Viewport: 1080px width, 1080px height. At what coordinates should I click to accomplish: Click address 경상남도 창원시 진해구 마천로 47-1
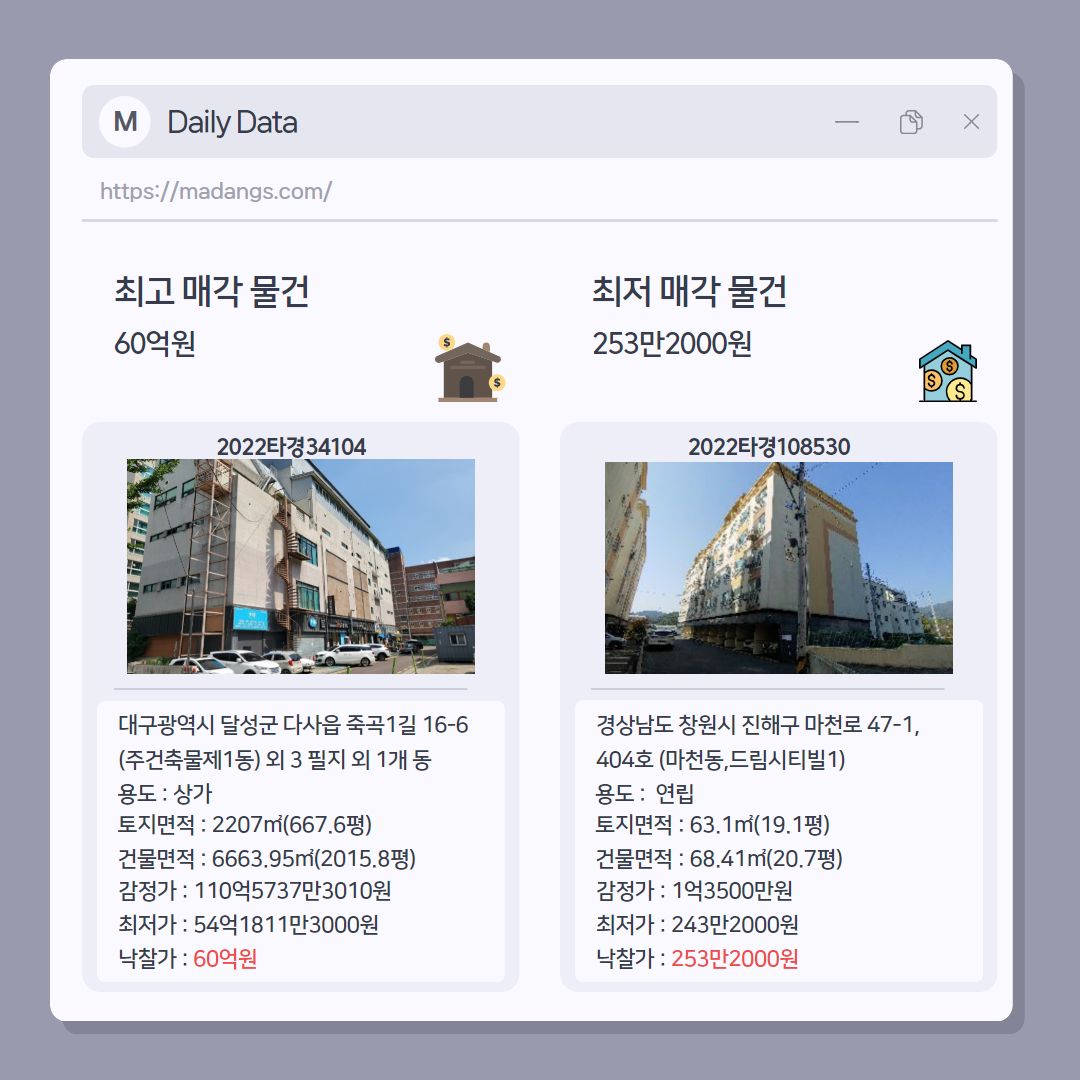click(x=758, y=725)
